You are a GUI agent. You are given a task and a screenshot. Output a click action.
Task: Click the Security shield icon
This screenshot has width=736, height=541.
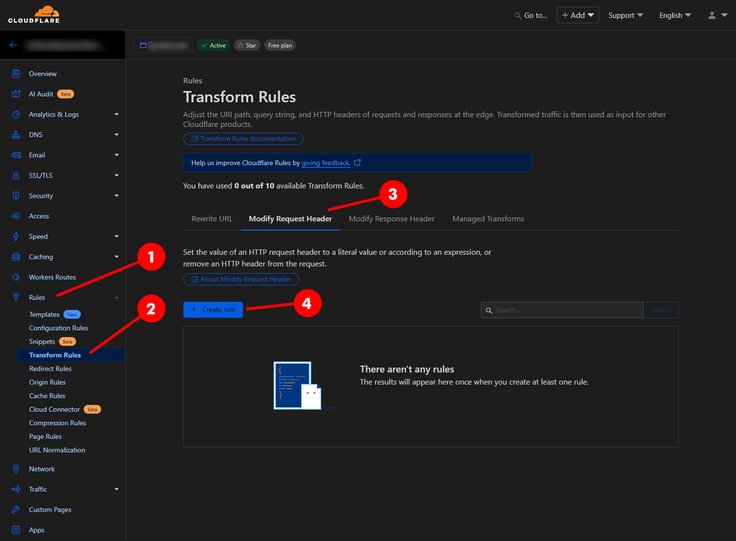[16, 196]
